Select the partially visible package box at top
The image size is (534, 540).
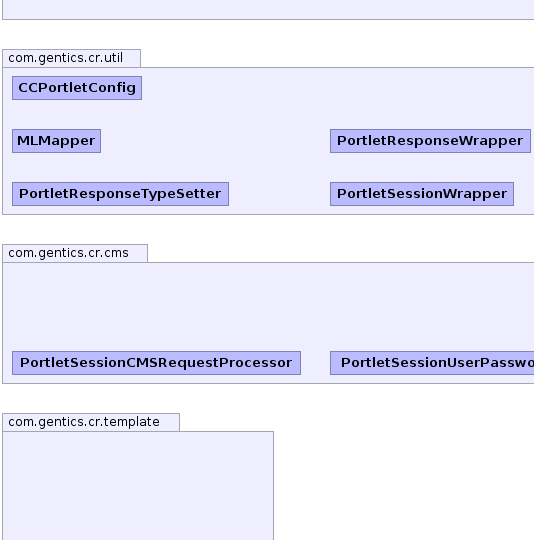tap(268, 10)
